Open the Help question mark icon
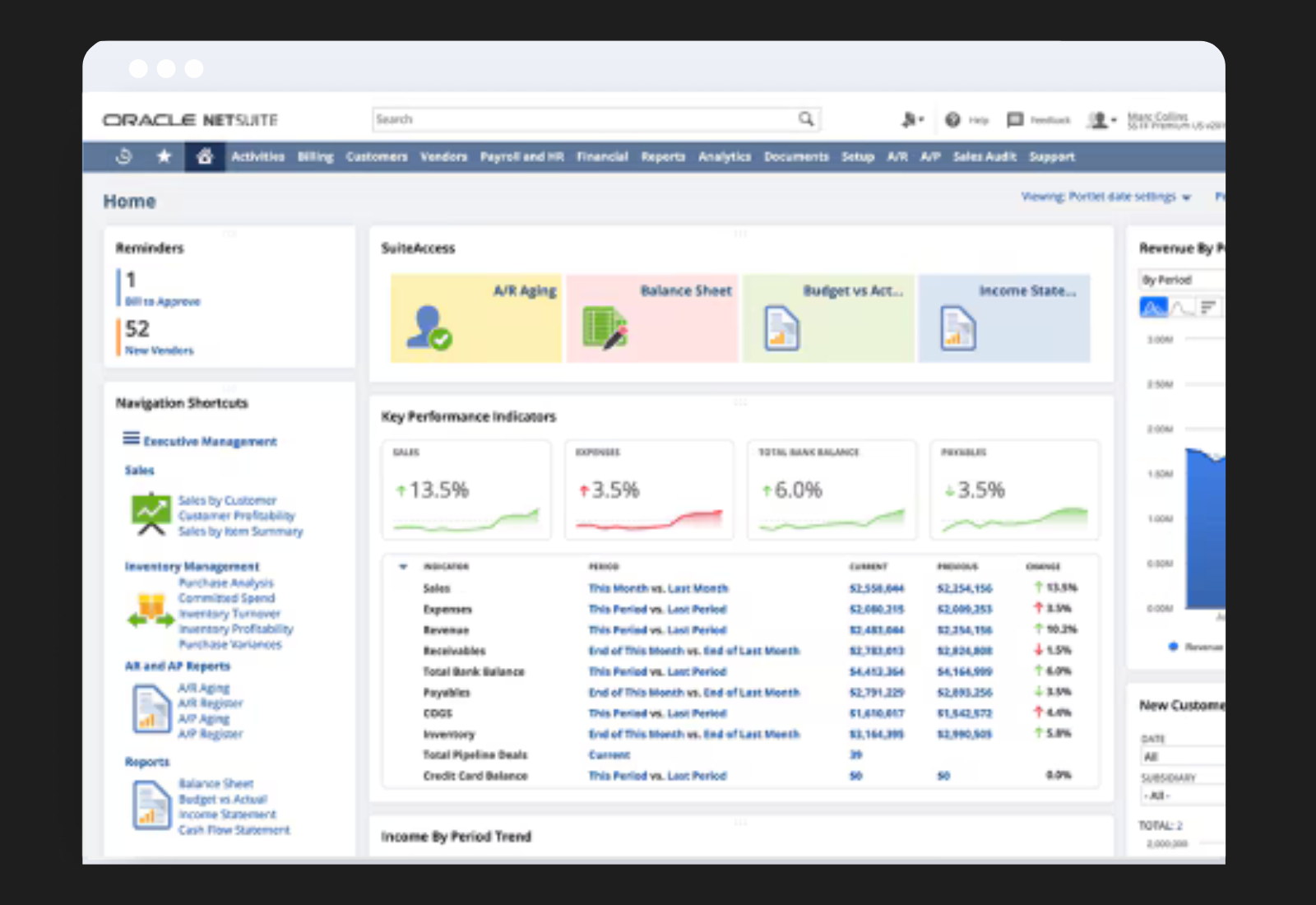This screenshot has width=1316, height=905. [952, 120]
